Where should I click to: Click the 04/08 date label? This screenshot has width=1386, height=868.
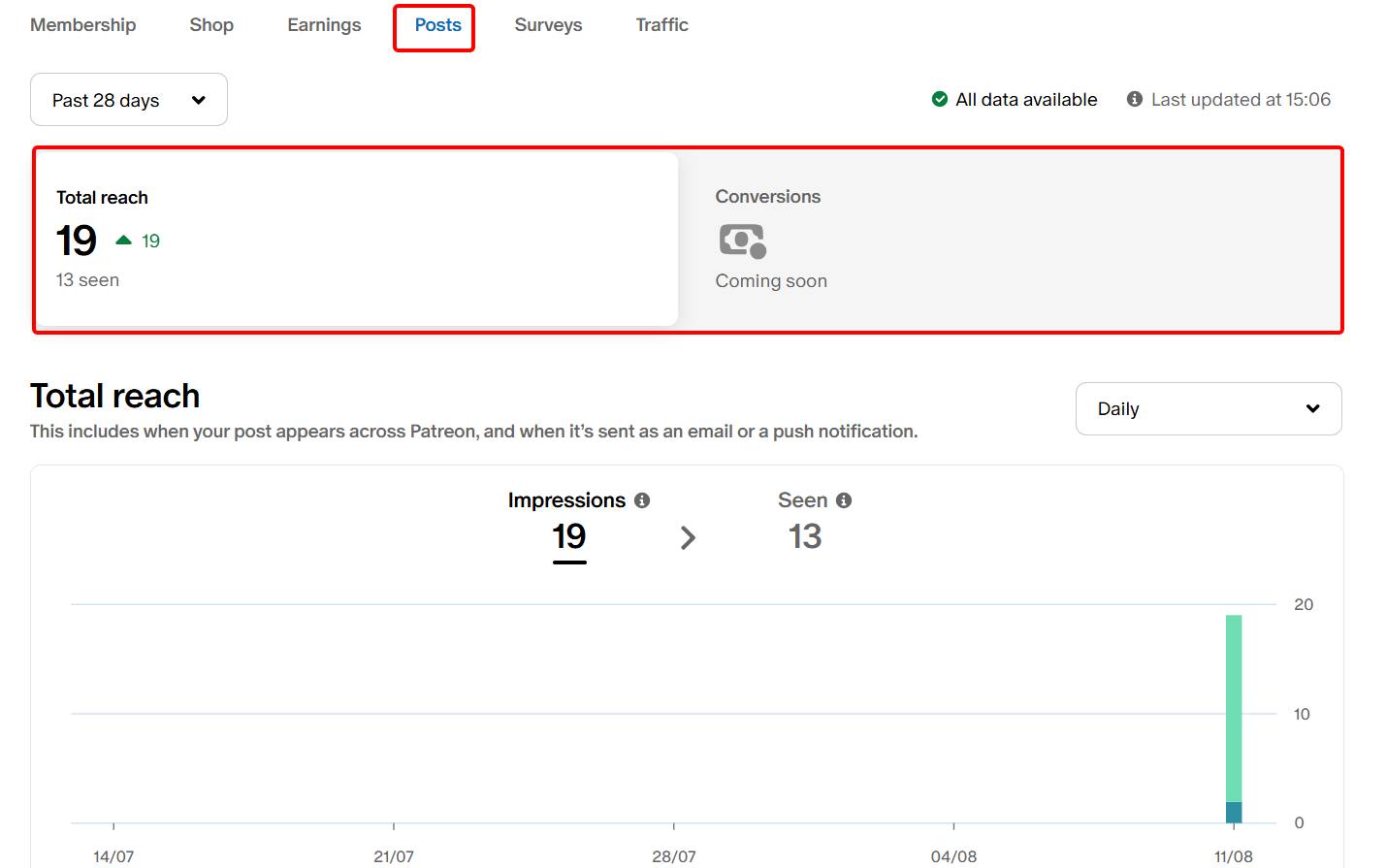(x=953, y=856)
